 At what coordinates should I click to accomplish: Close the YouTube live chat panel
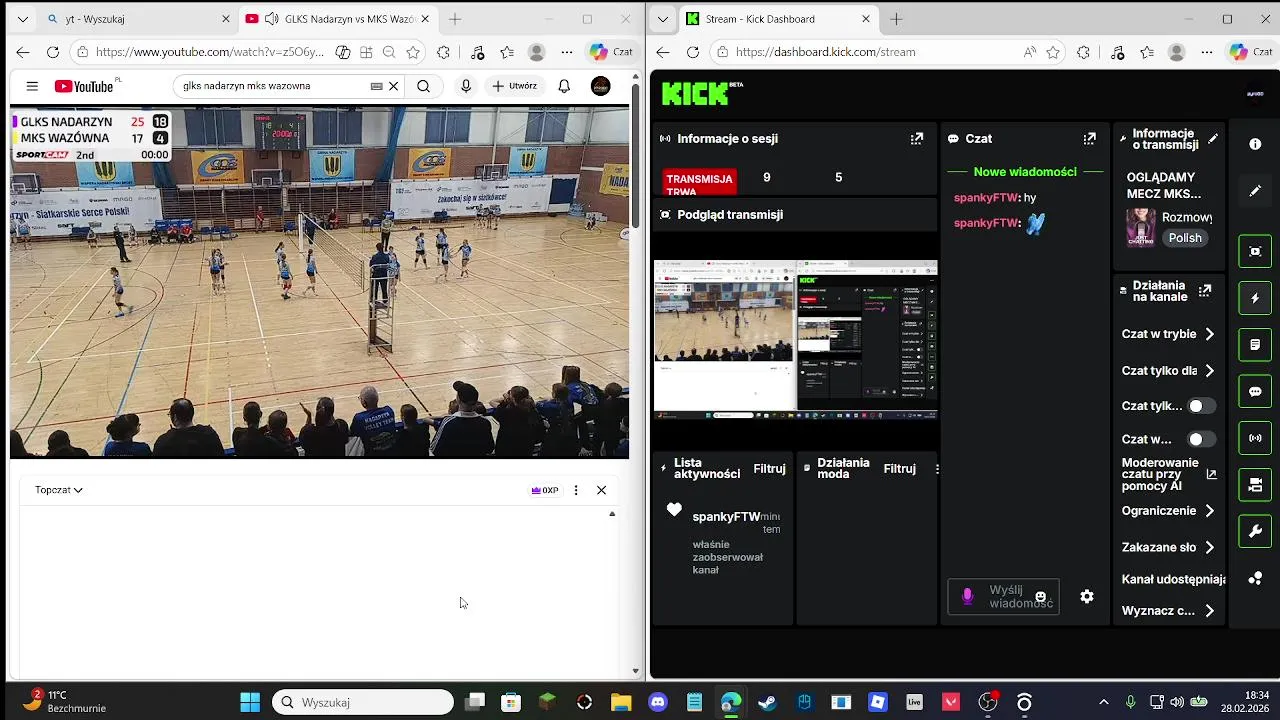[x=601, y=490]
